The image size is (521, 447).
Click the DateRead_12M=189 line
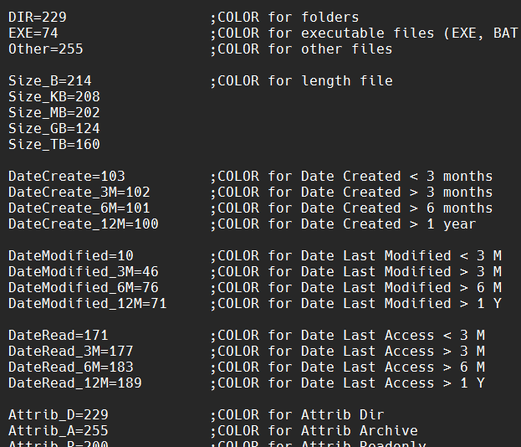point(75,383)
